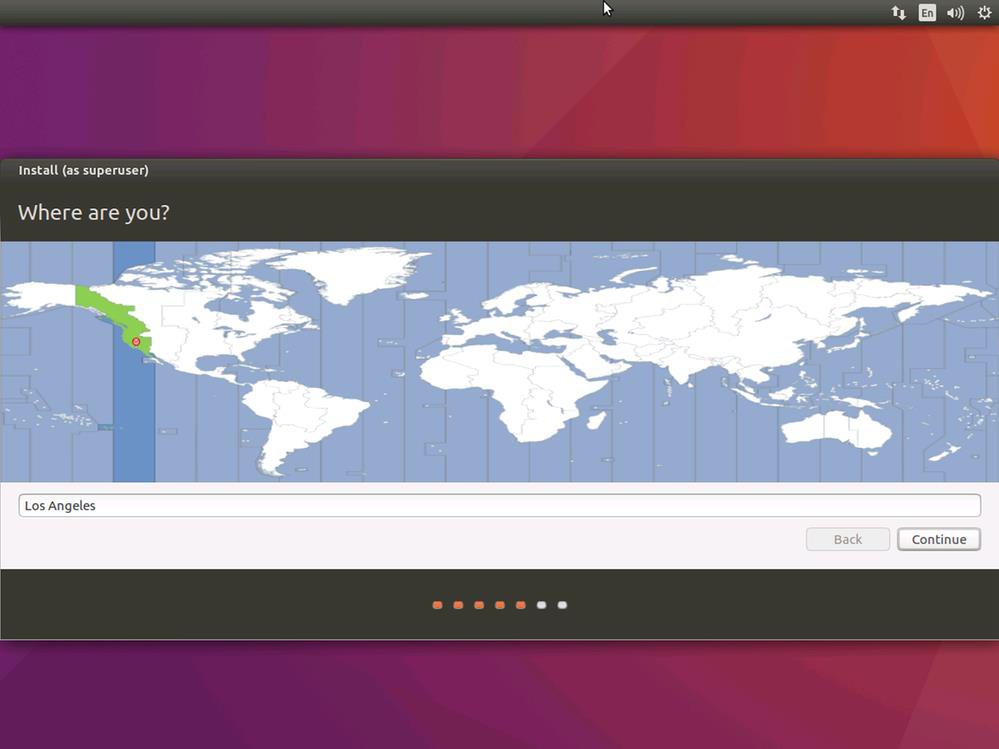Click the Los Angeles location text field
Viewport: 999px width, 749px height.
pos(500,506)
